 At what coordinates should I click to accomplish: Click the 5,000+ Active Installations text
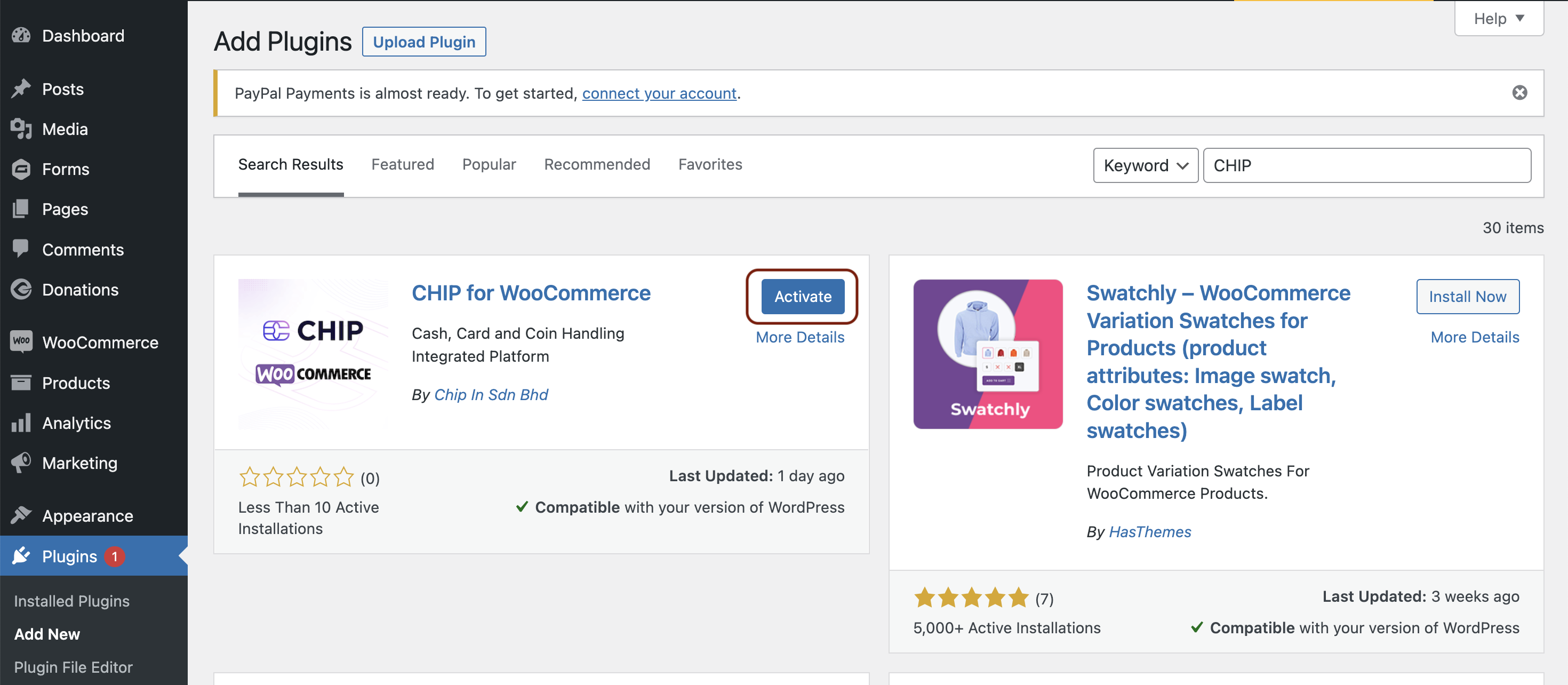coord(1007,628)
